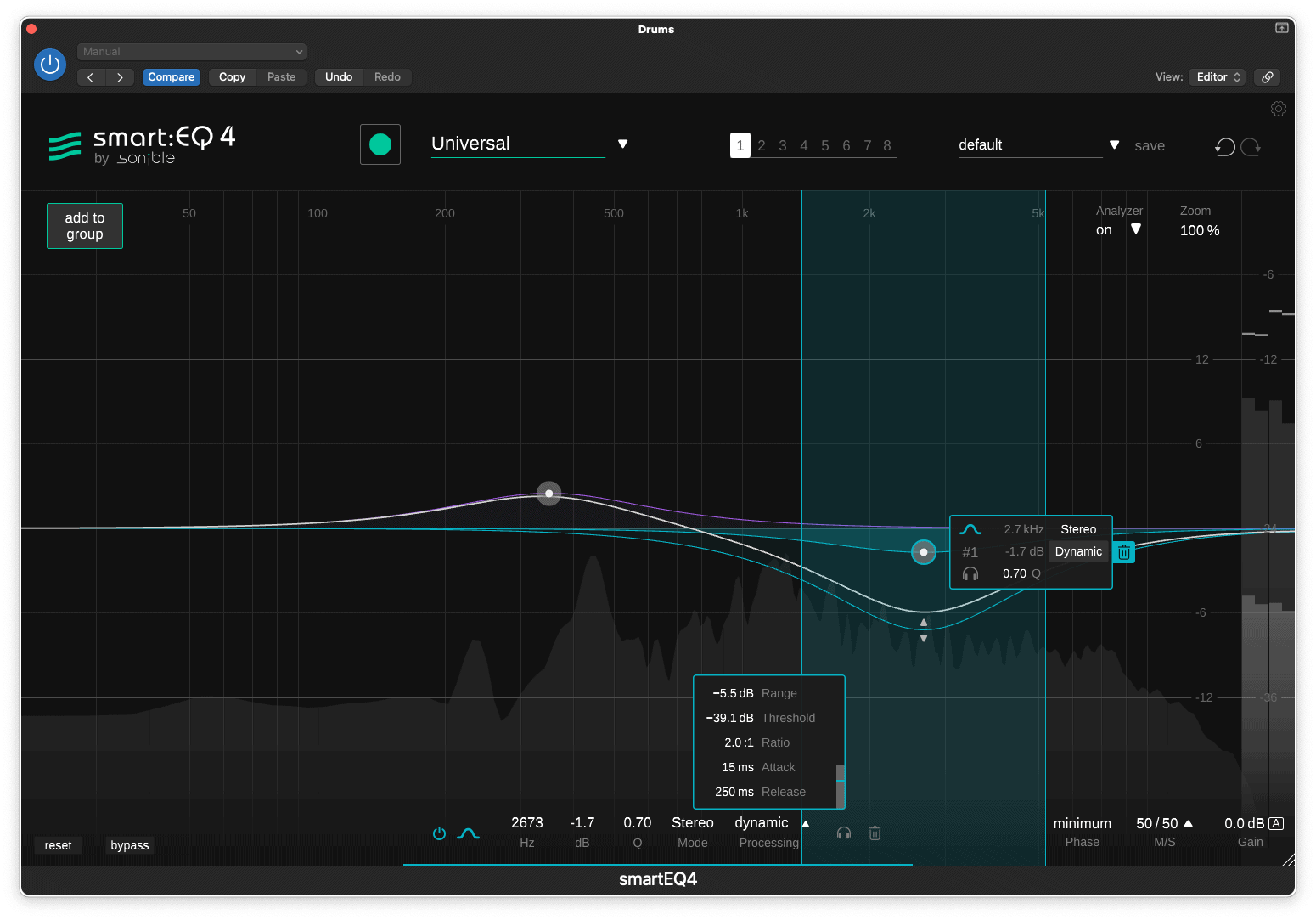The width and height of the screenshot is (1316, 920).
Task: Select state slot 6
Action: [x=846, y=145]
